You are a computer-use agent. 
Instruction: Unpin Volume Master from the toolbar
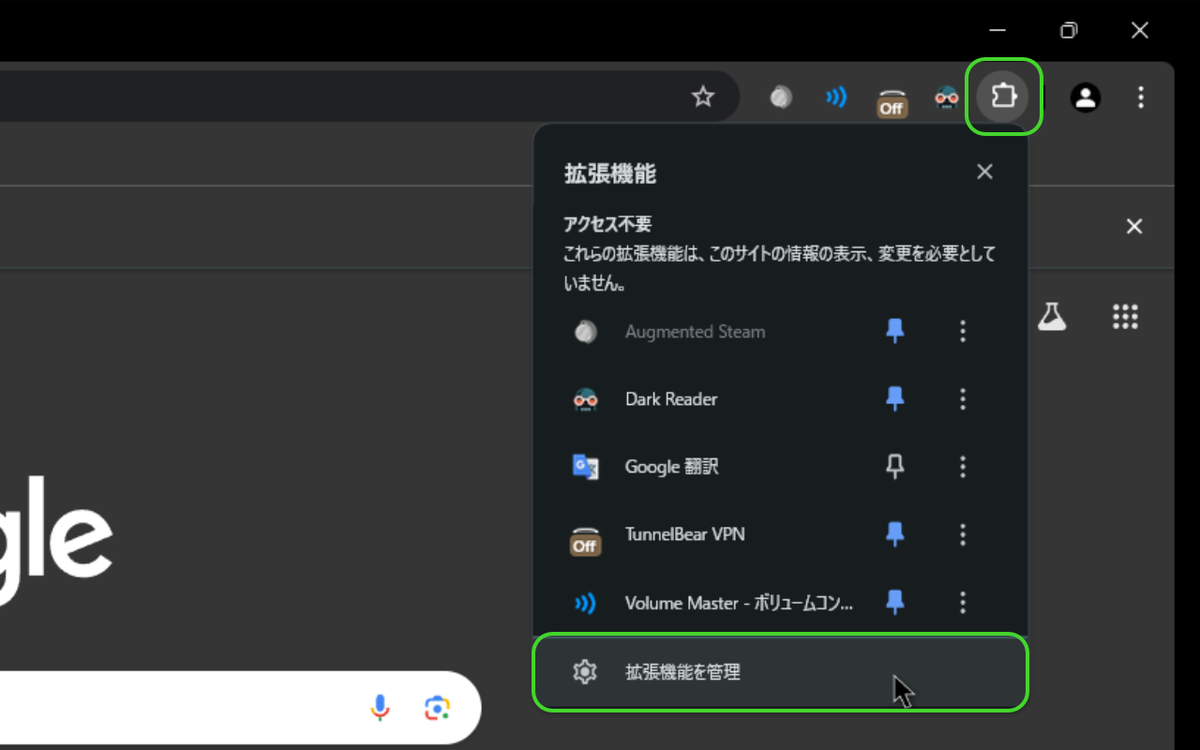895,602
